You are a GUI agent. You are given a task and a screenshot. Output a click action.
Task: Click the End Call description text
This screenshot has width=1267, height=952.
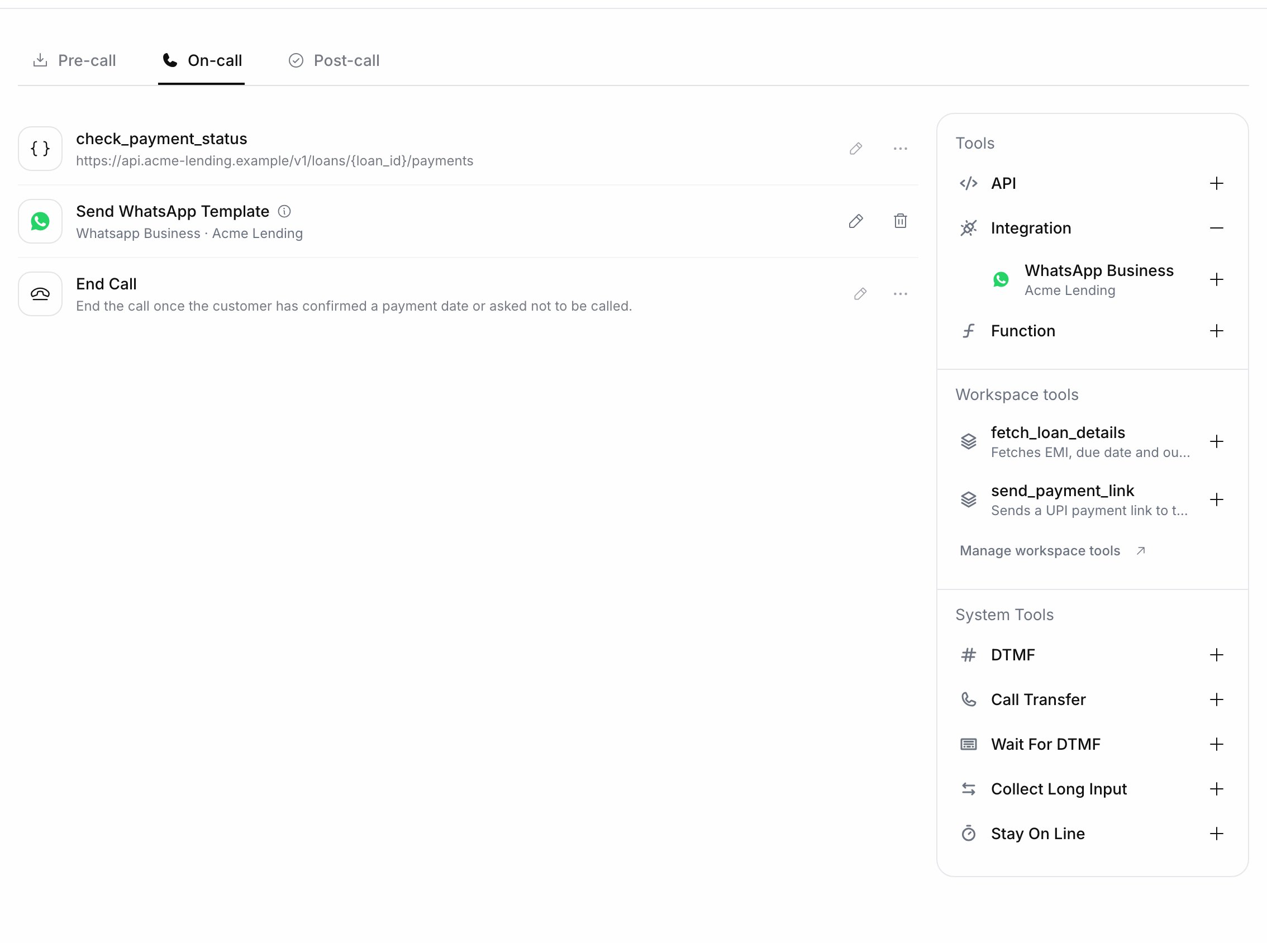354,306
